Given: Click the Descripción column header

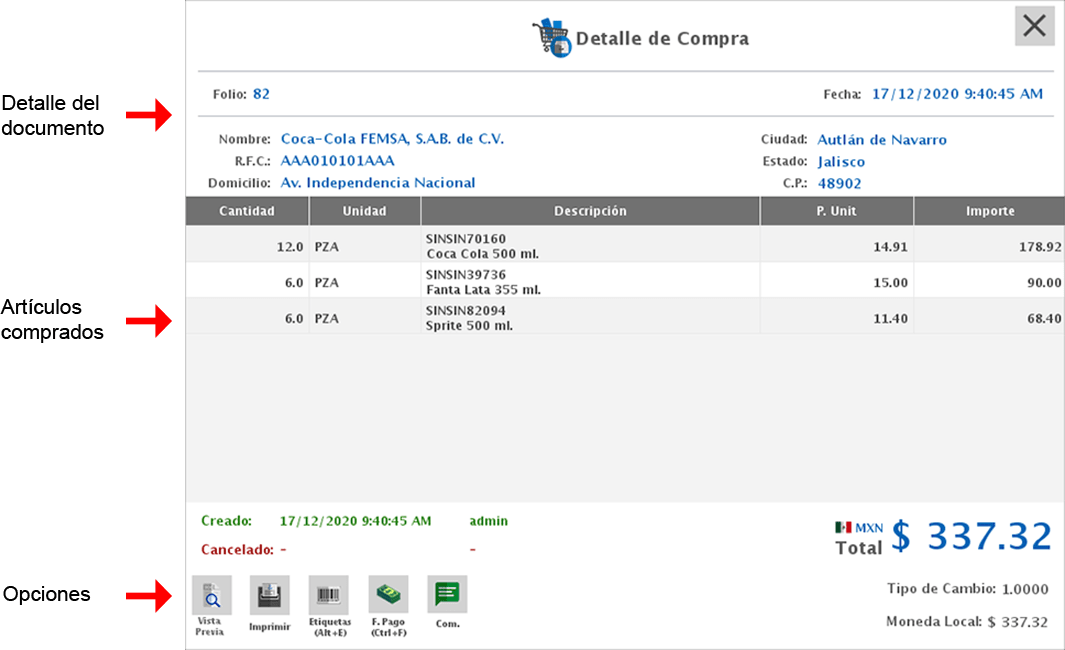Looking at the screenshot, I should coord(590,211).
